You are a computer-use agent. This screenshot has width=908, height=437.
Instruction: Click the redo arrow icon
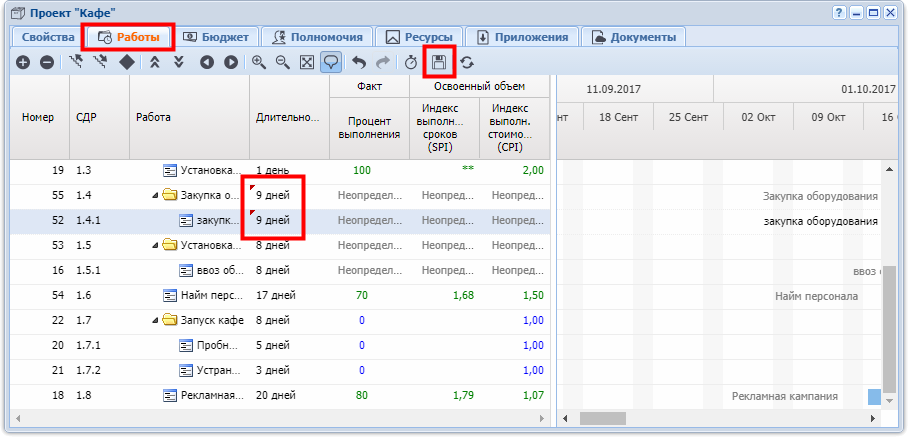tap(383, 63)
